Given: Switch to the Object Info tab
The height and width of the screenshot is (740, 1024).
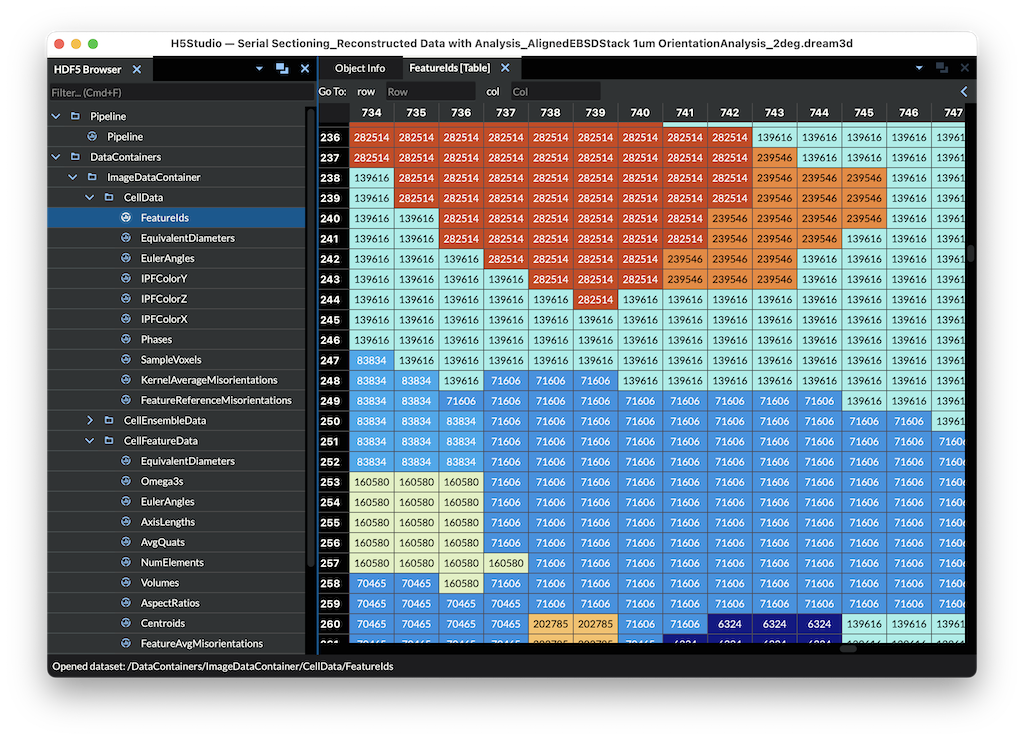Looking at the screenshot, I should pos(359,68).
